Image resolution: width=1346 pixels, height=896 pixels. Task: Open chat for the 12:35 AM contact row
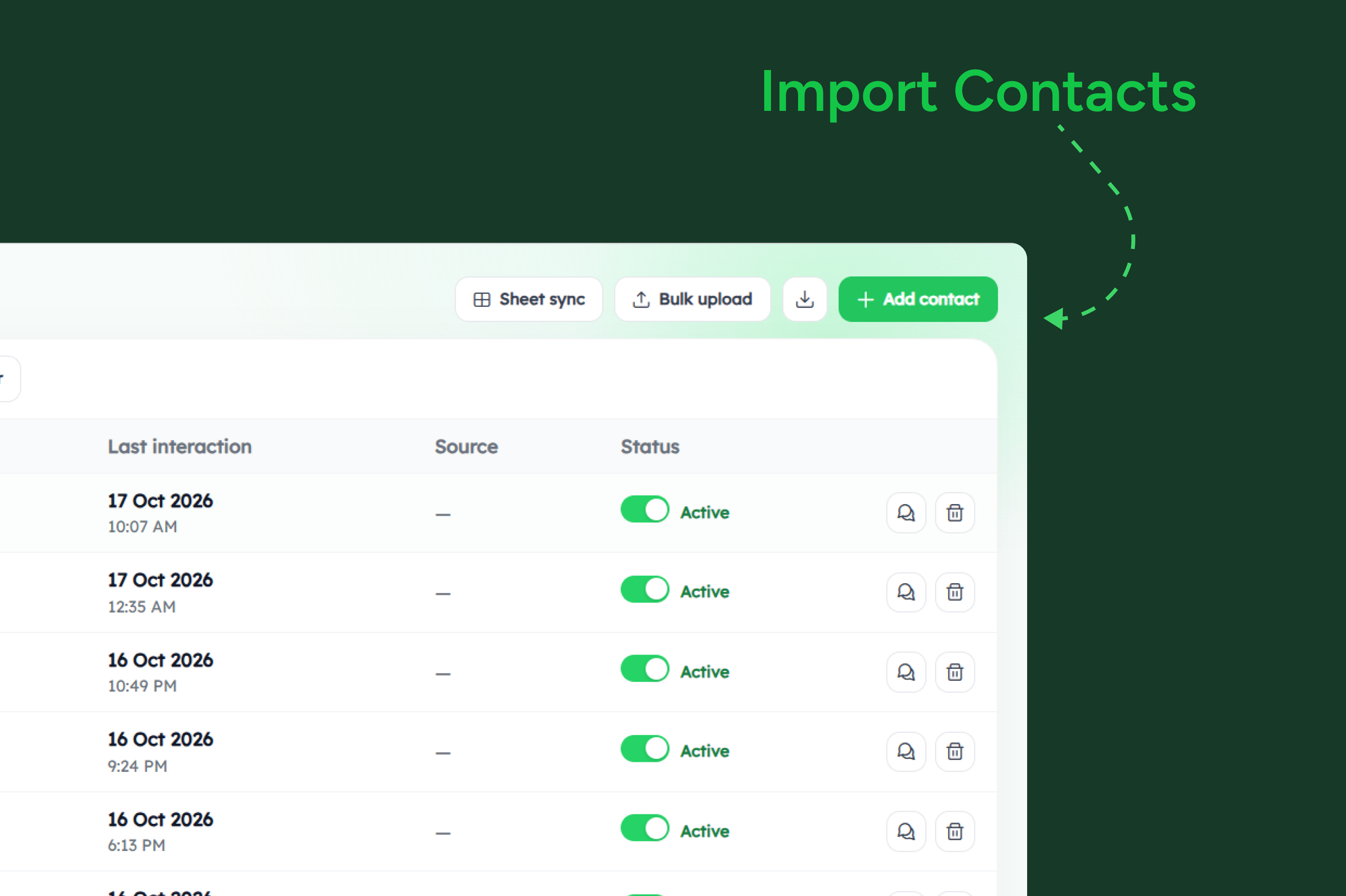pos(906,592)
